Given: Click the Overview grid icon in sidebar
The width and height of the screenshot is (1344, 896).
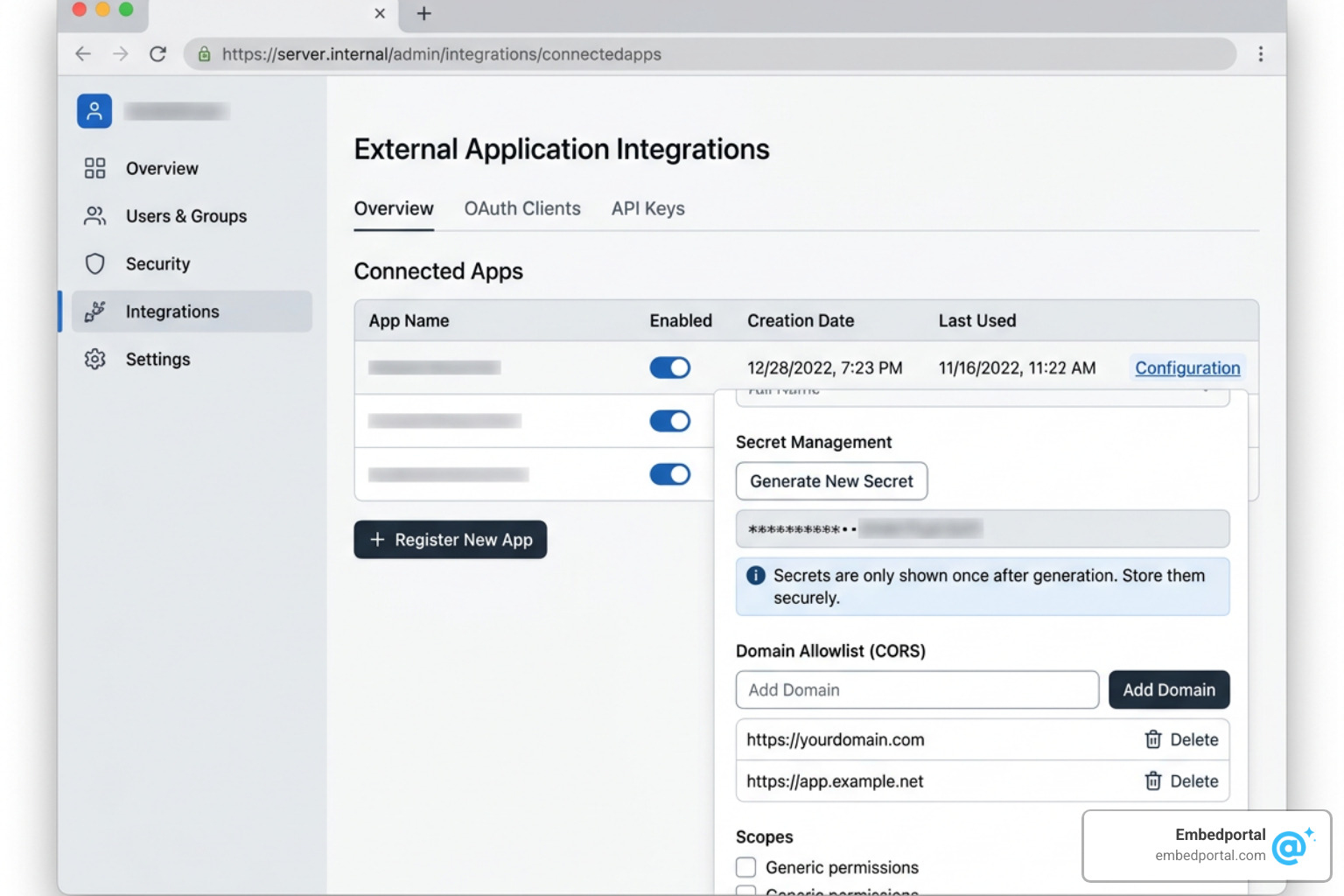Looking at the screenshot, I should 94,168.
